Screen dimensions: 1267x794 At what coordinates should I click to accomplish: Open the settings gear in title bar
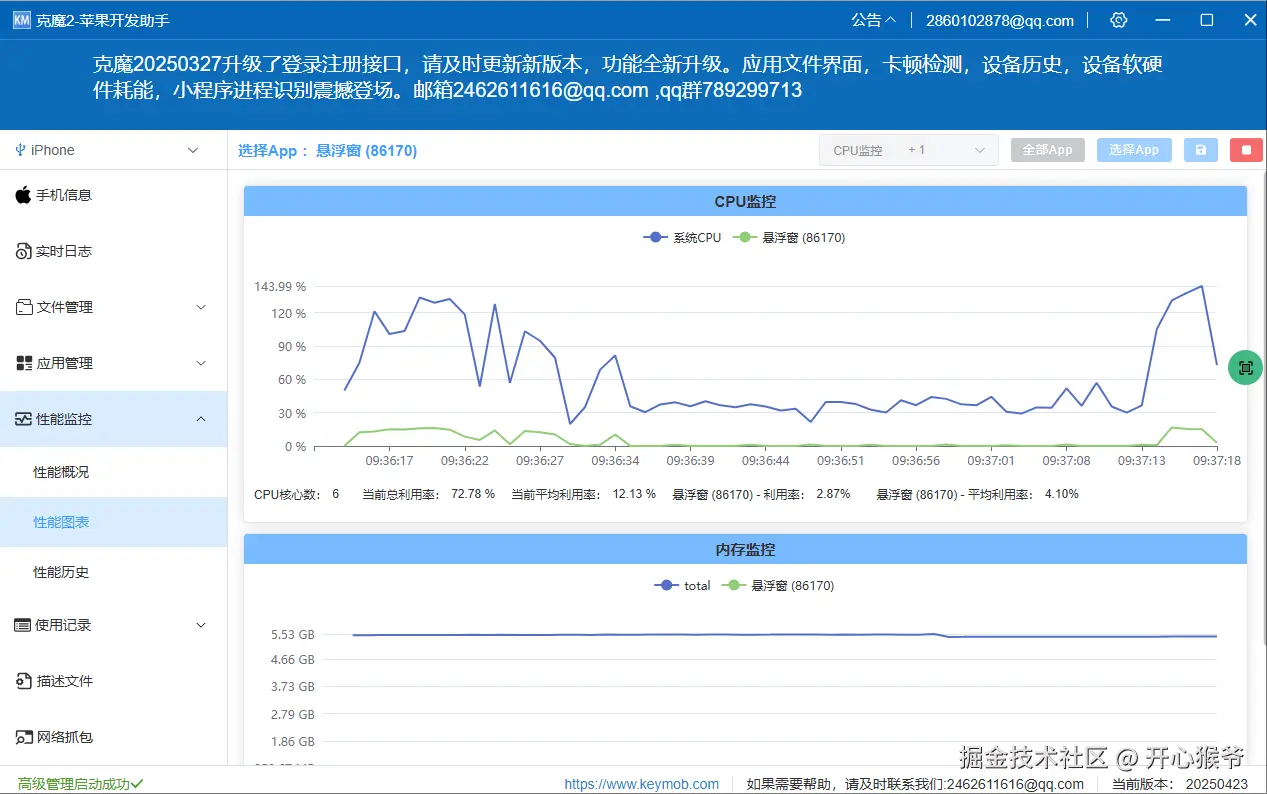click(x=1118, y=19)
